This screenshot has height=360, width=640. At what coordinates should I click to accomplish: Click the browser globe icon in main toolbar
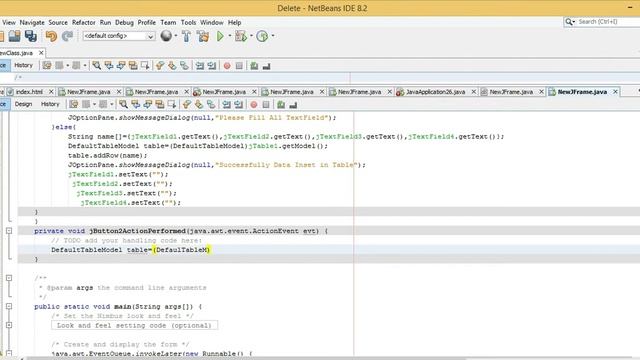point(166,36)
